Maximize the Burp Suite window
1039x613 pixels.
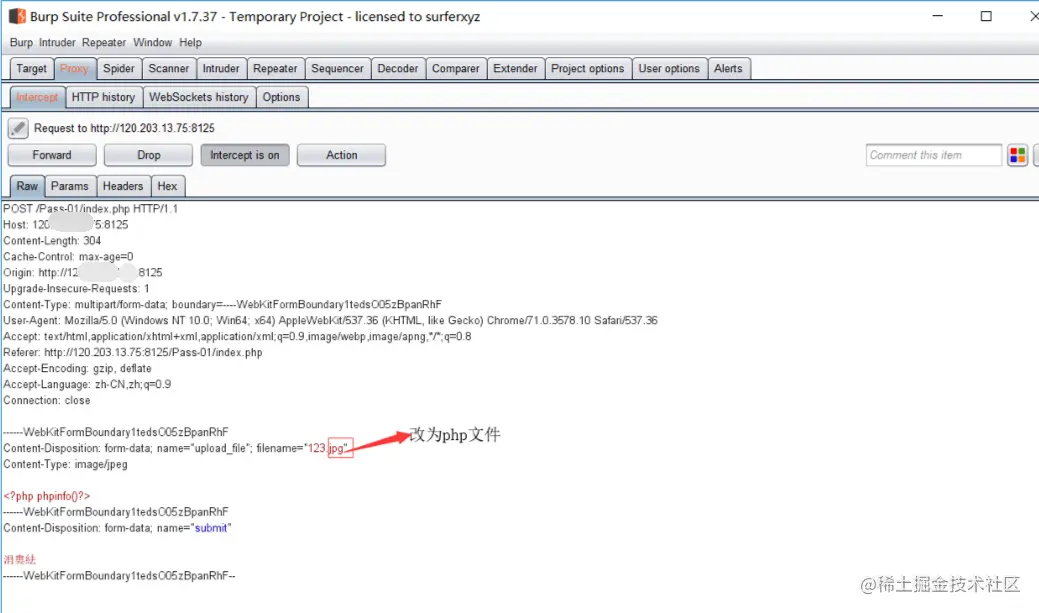(986, 16)
